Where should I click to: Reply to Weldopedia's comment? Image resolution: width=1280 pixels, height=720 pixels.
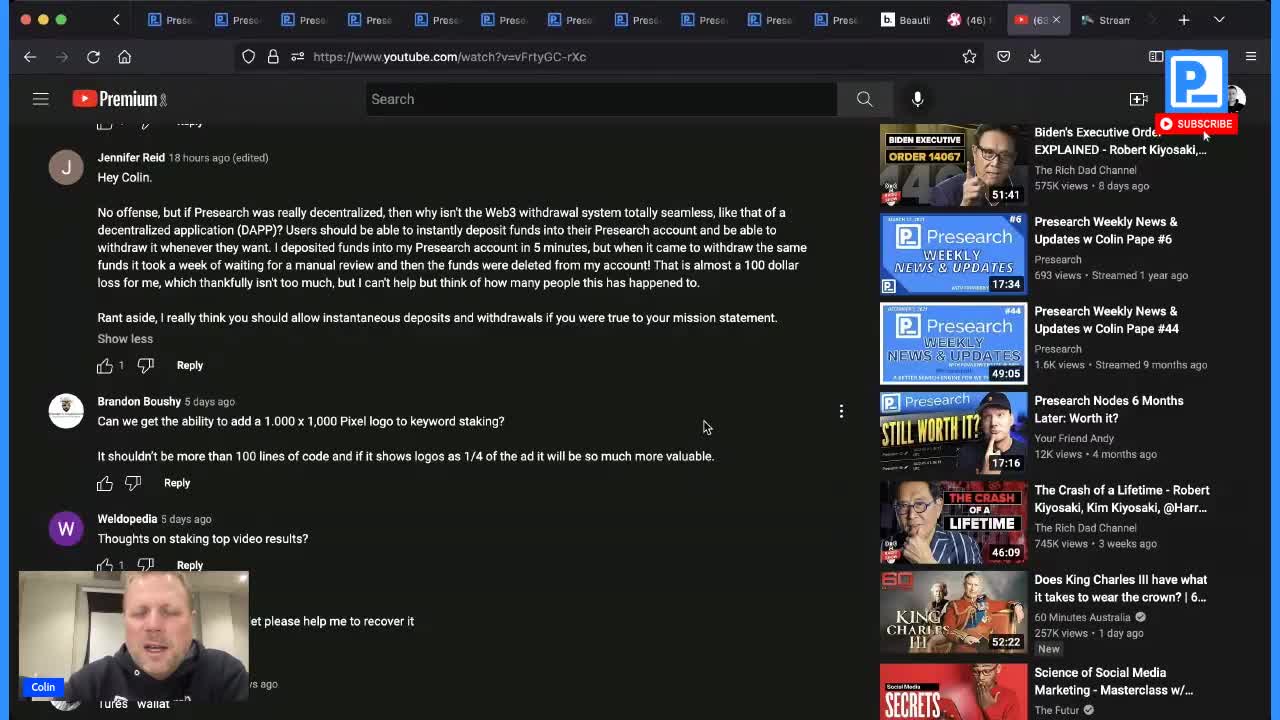coord(189,565)
